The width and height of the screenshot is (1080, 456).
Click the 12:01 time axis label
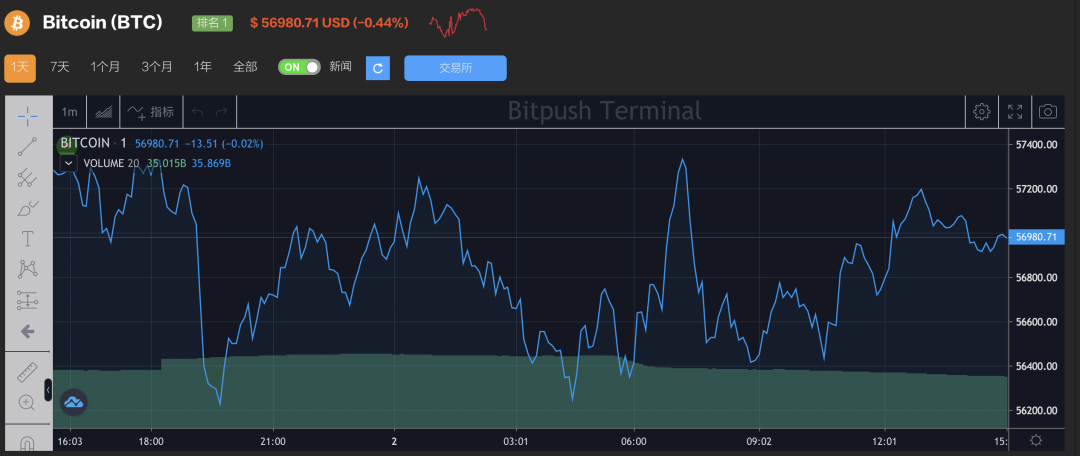click(x=884, y=441)
